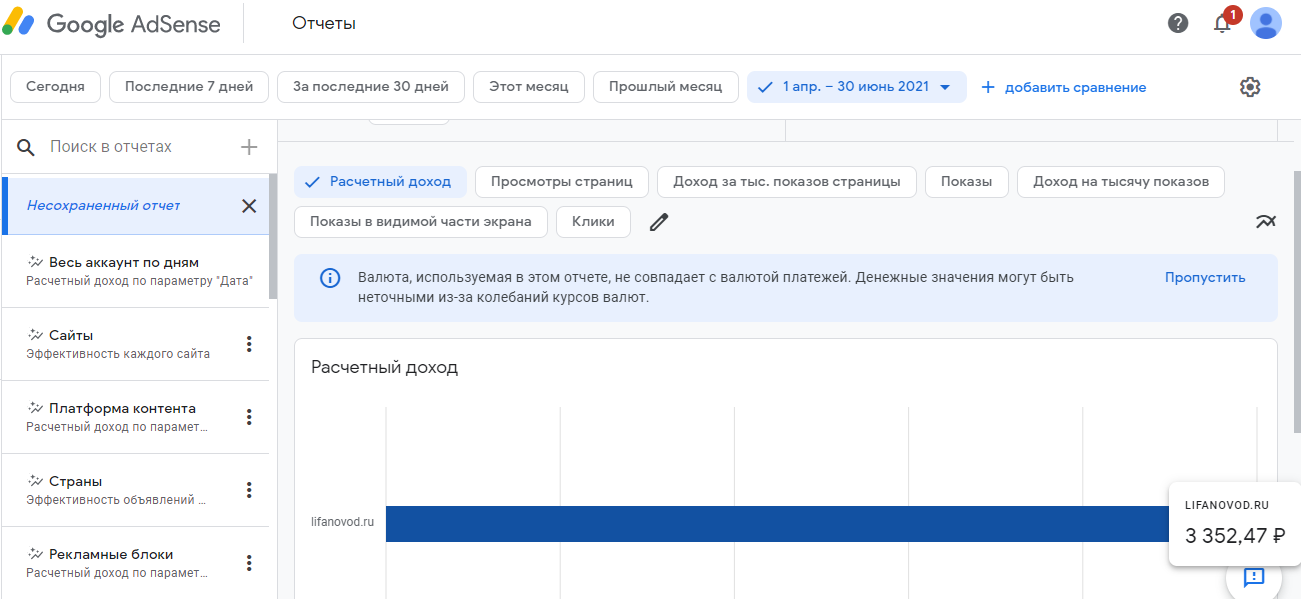Select За последние 30 дней range
1301x599 pixels.
pos(371,87)
